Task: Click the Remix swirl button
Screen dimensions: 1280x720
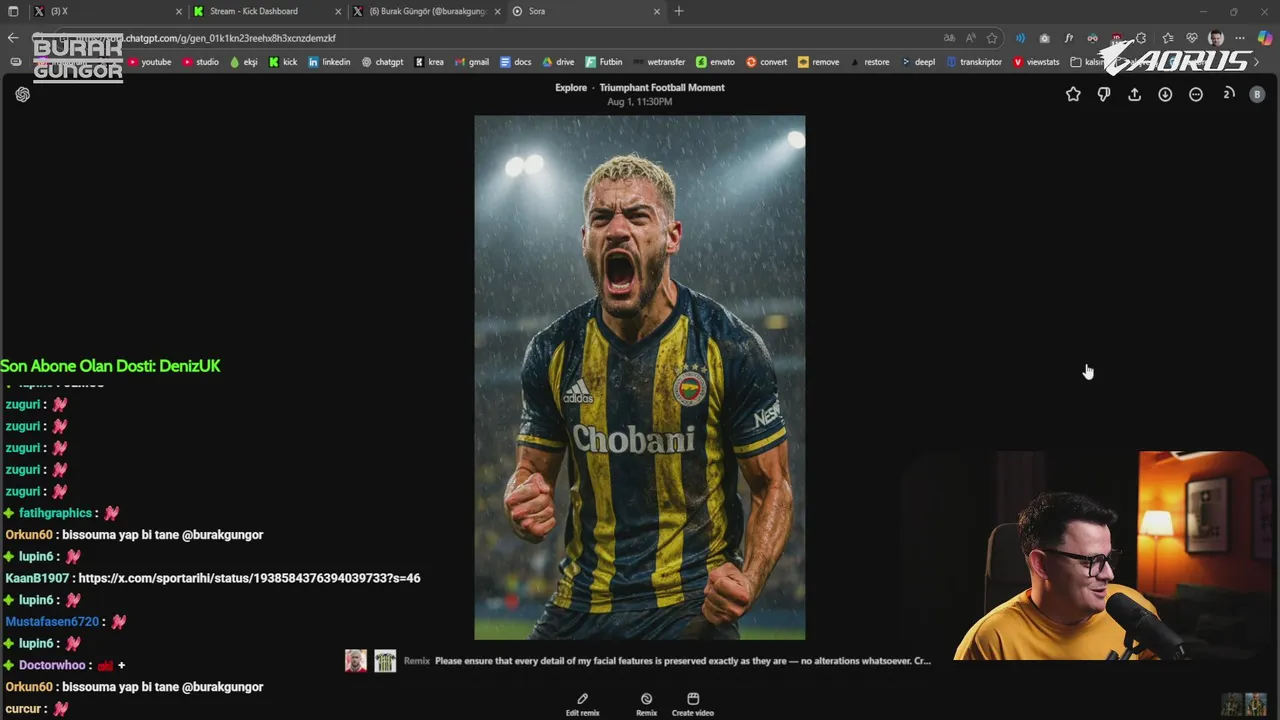Action: pyautogui.click(x=646, y=705)
